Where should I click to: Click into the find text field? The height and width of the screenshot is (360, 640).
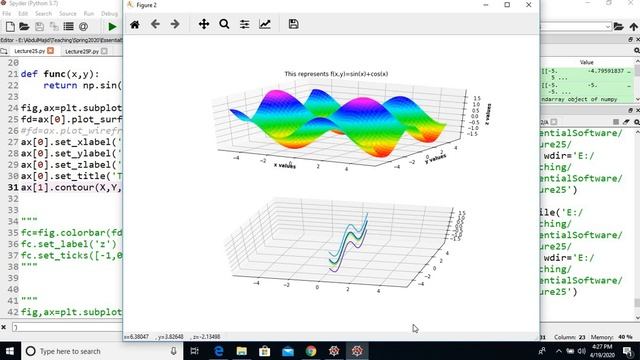point(67,327)
